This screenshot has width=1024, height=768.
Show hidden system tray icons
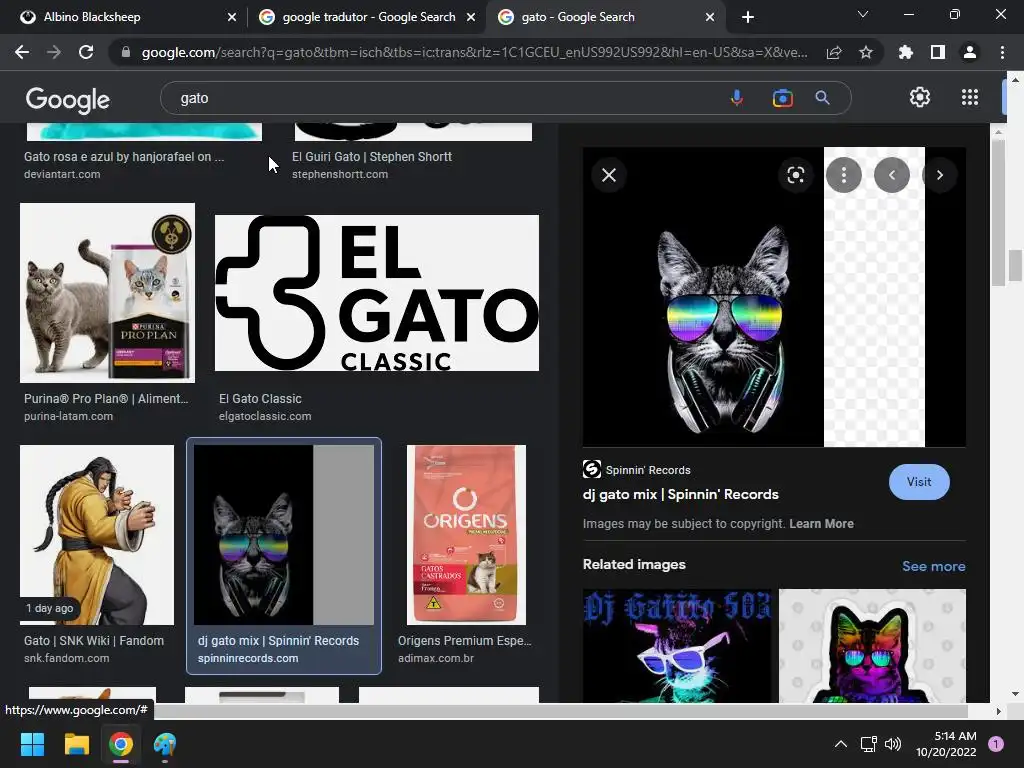(841, 744)
